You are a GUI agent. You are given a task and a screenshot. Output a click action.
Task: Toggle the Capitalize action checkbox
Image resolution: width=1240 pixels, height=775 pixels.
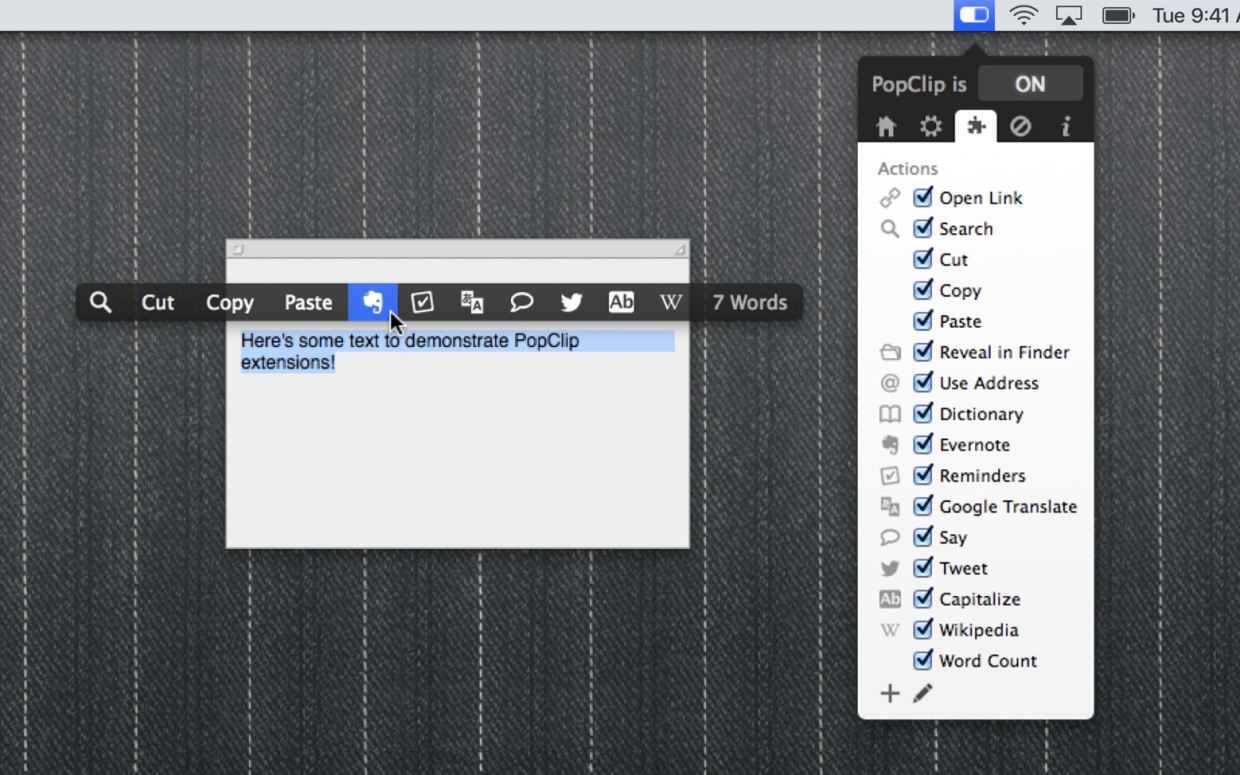click(923, 599)
